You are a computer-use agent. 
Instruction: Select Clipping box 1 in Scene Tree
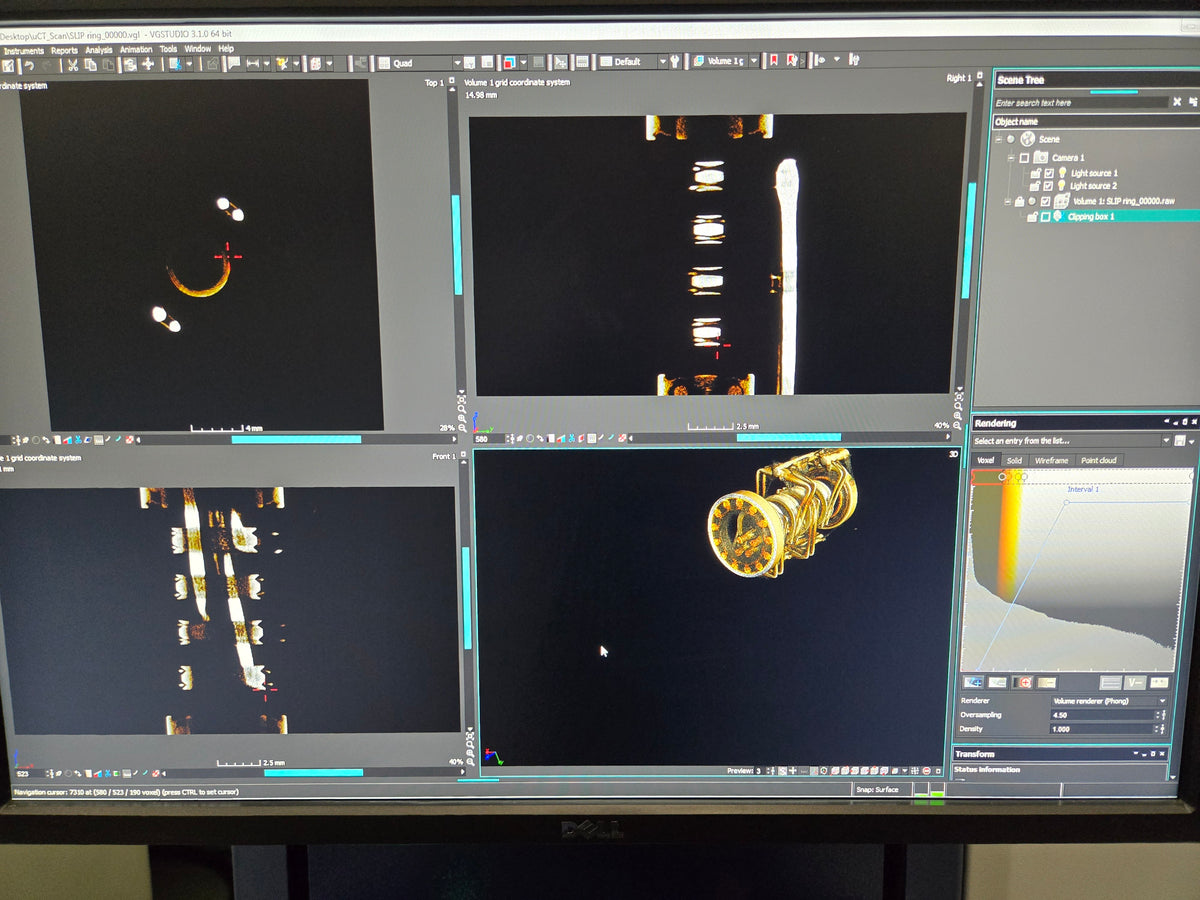[1091, 216]
